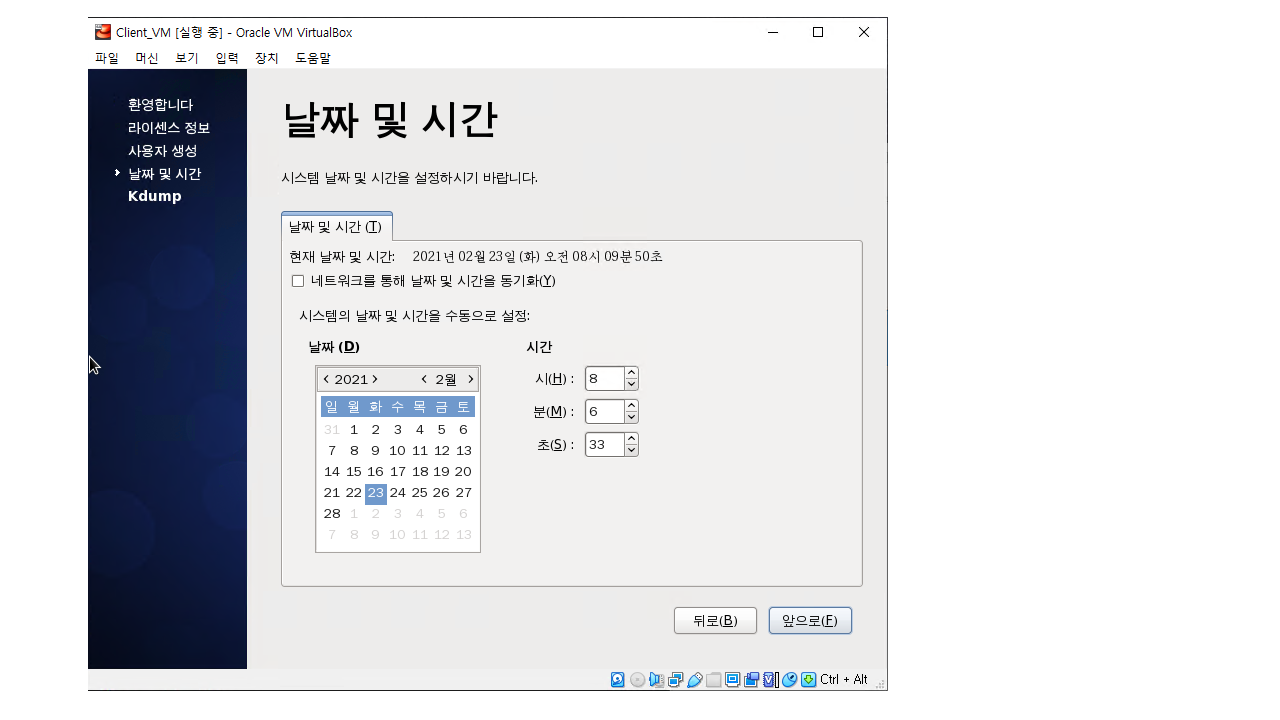
Task: Decrease the minute value with down arrow
Action: (x=631, y=418)
